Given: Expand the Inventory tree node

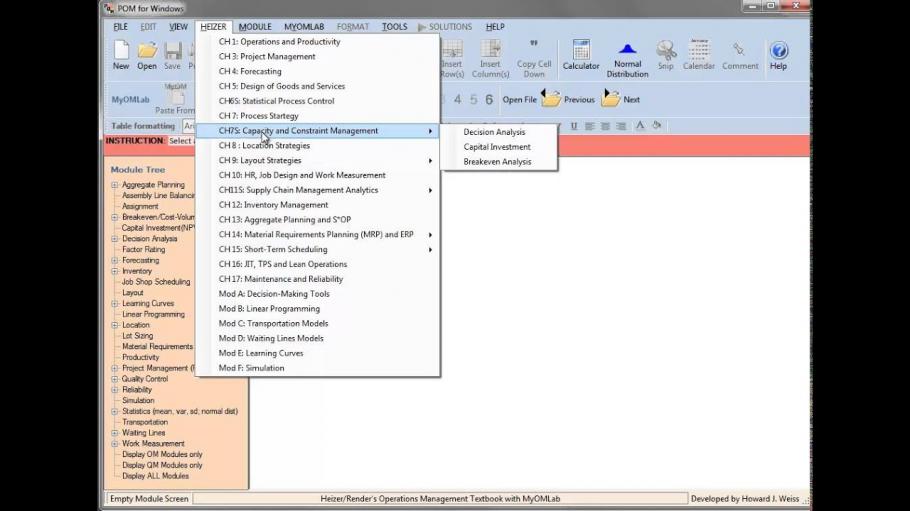Looking at the screenshot, I should 115,271.
